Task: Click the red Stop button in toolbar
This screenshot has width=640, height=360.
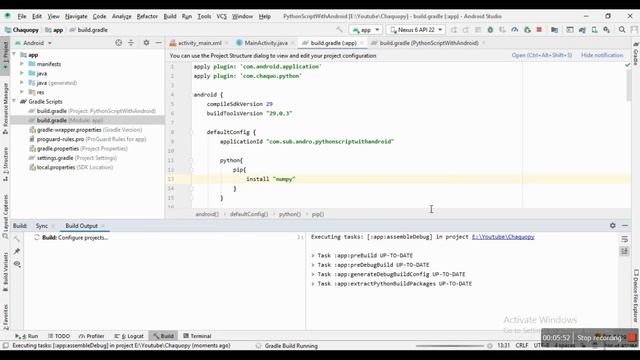Action: point(539,30)
